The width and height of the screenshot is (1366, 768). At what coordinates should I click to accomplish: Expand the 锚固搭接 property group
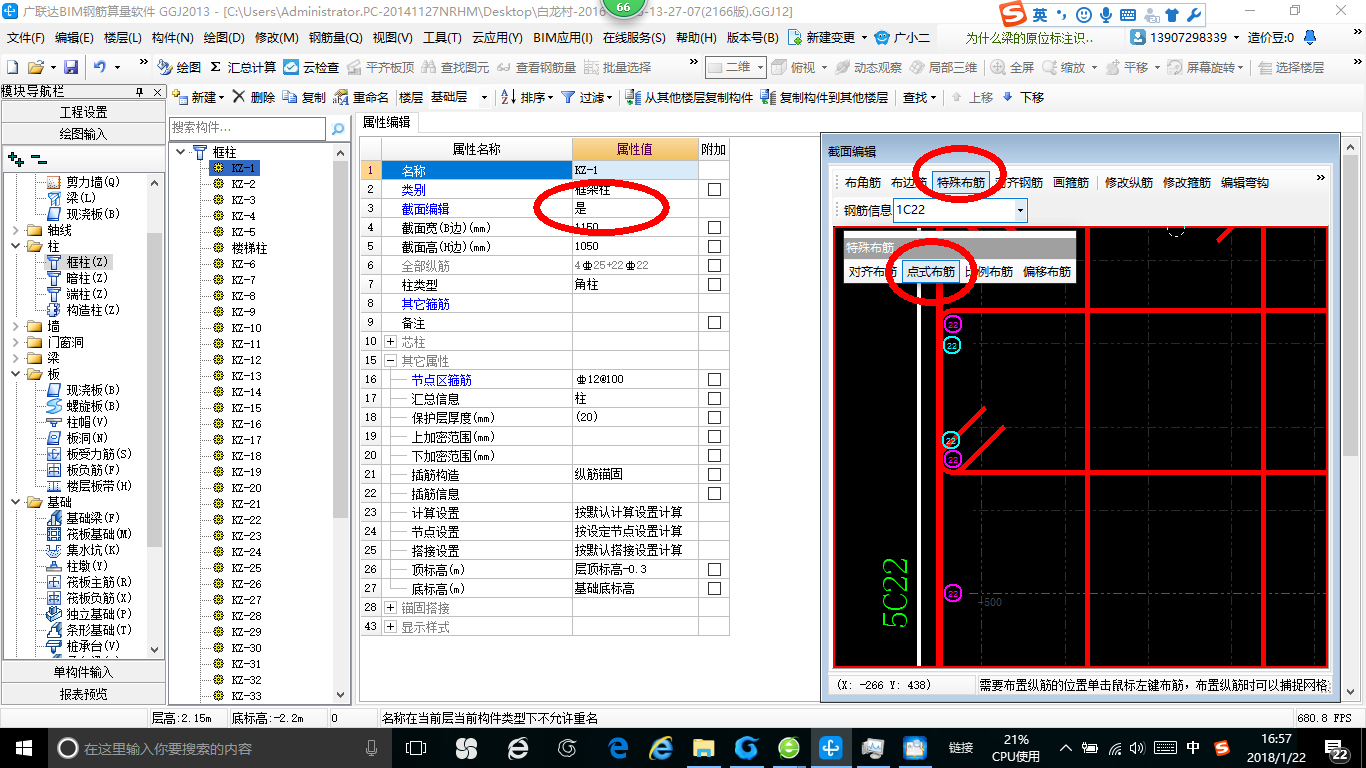click(x=390, y=608)
